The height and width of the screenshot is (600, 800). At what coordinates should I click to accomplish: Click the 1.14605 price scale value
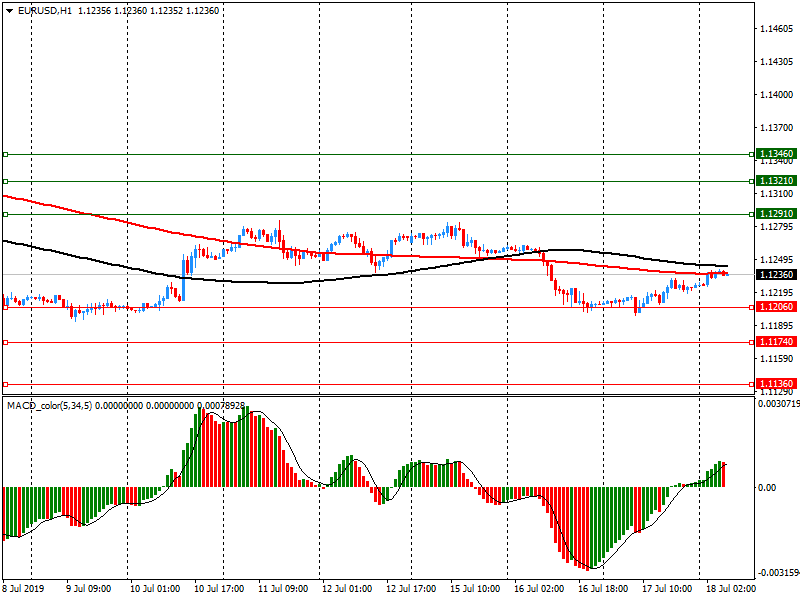click(x=777, y=29)
